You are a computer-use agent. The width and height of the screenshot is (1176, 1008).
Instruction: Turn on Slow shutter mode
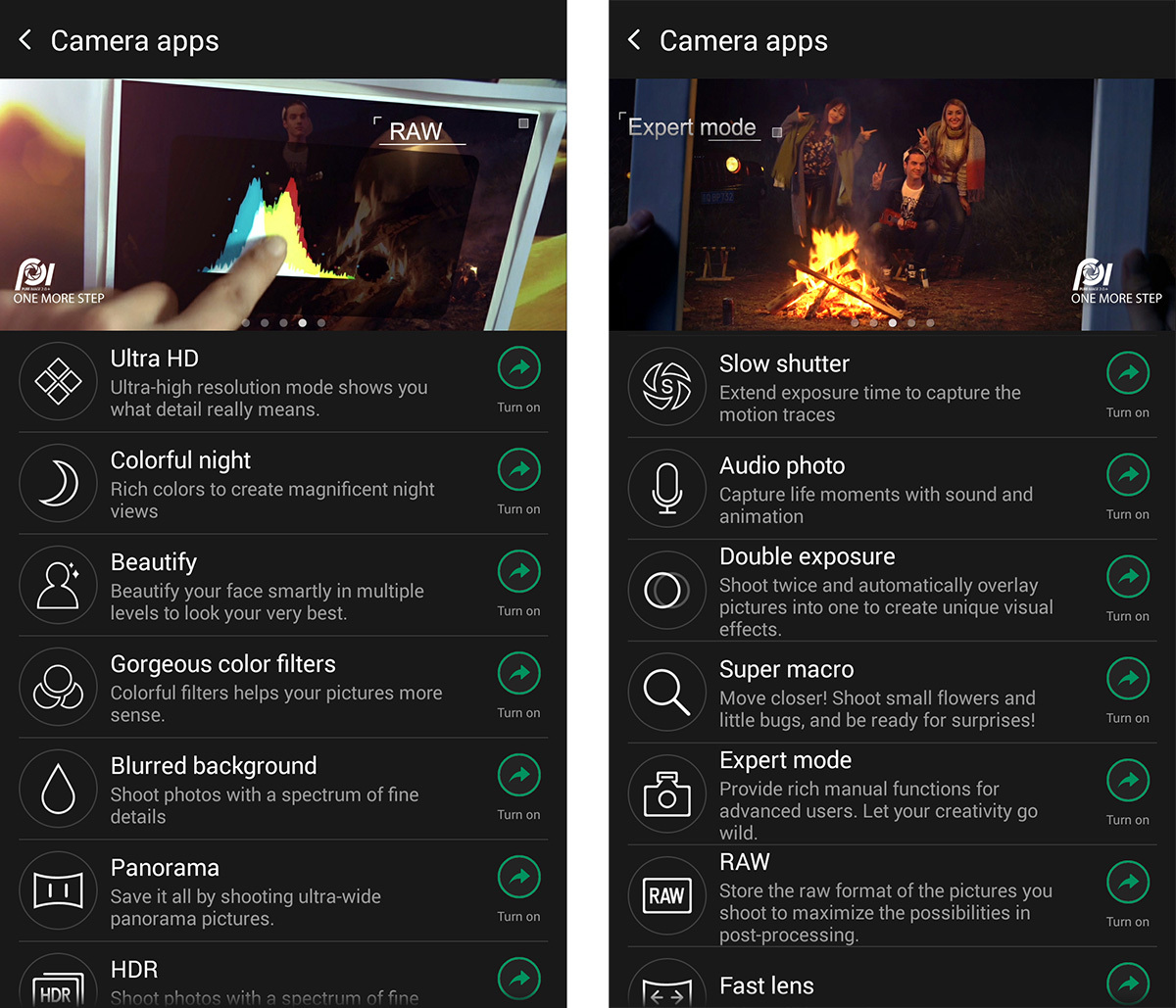coord(1128,373)
